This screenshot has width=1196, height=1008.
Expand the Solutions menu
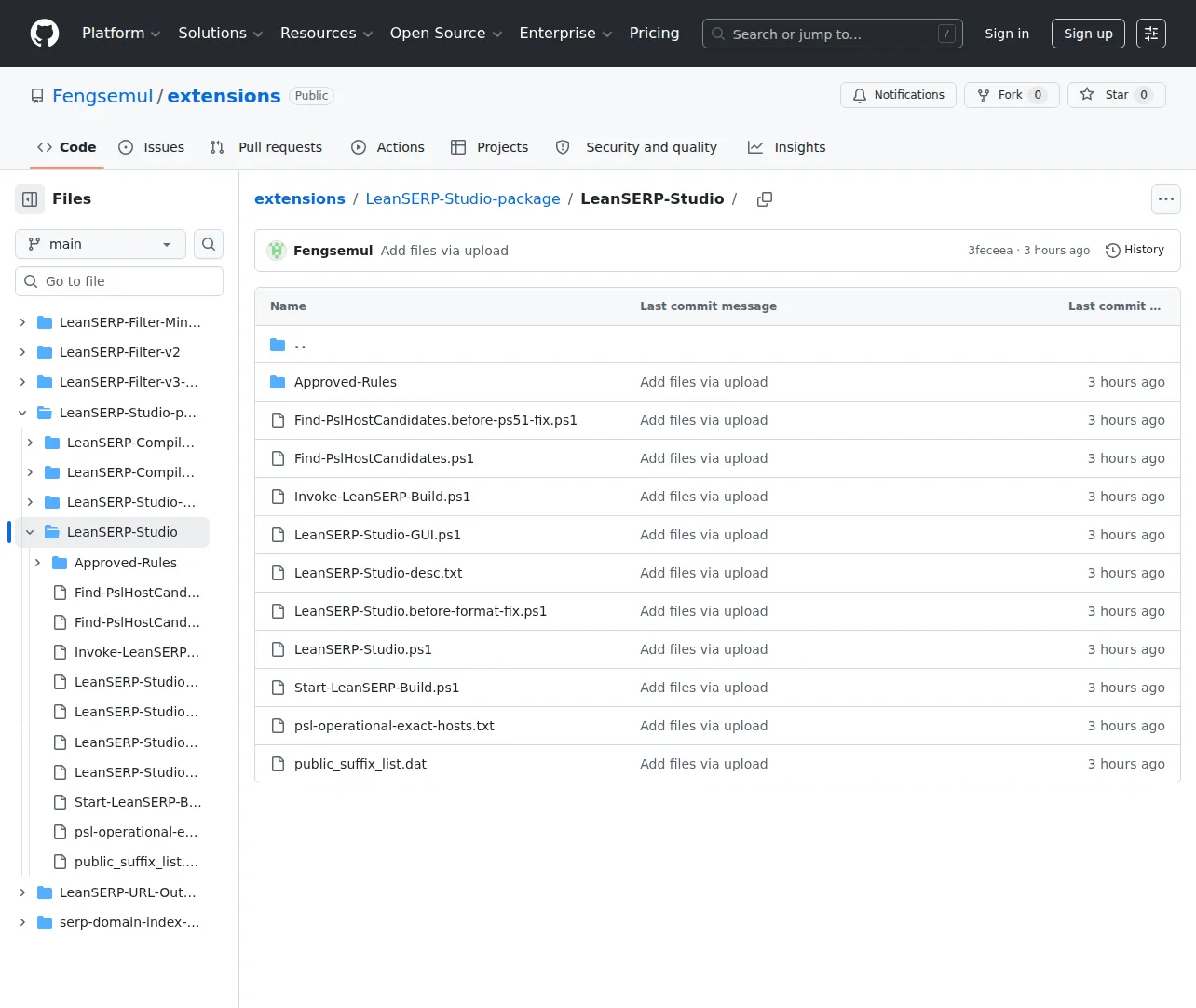tap(221, 34)
